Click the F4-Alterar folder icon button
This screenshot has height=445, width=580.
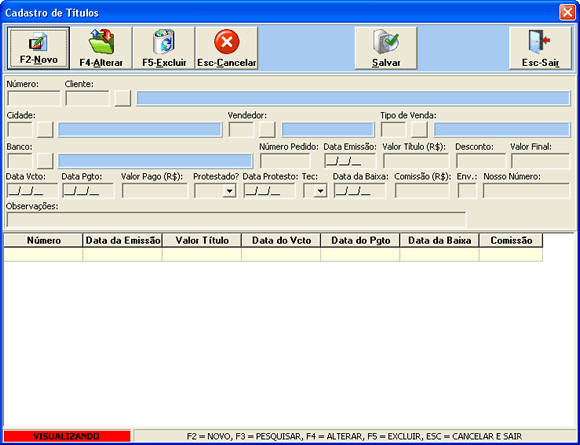click(x=101, y=48)
